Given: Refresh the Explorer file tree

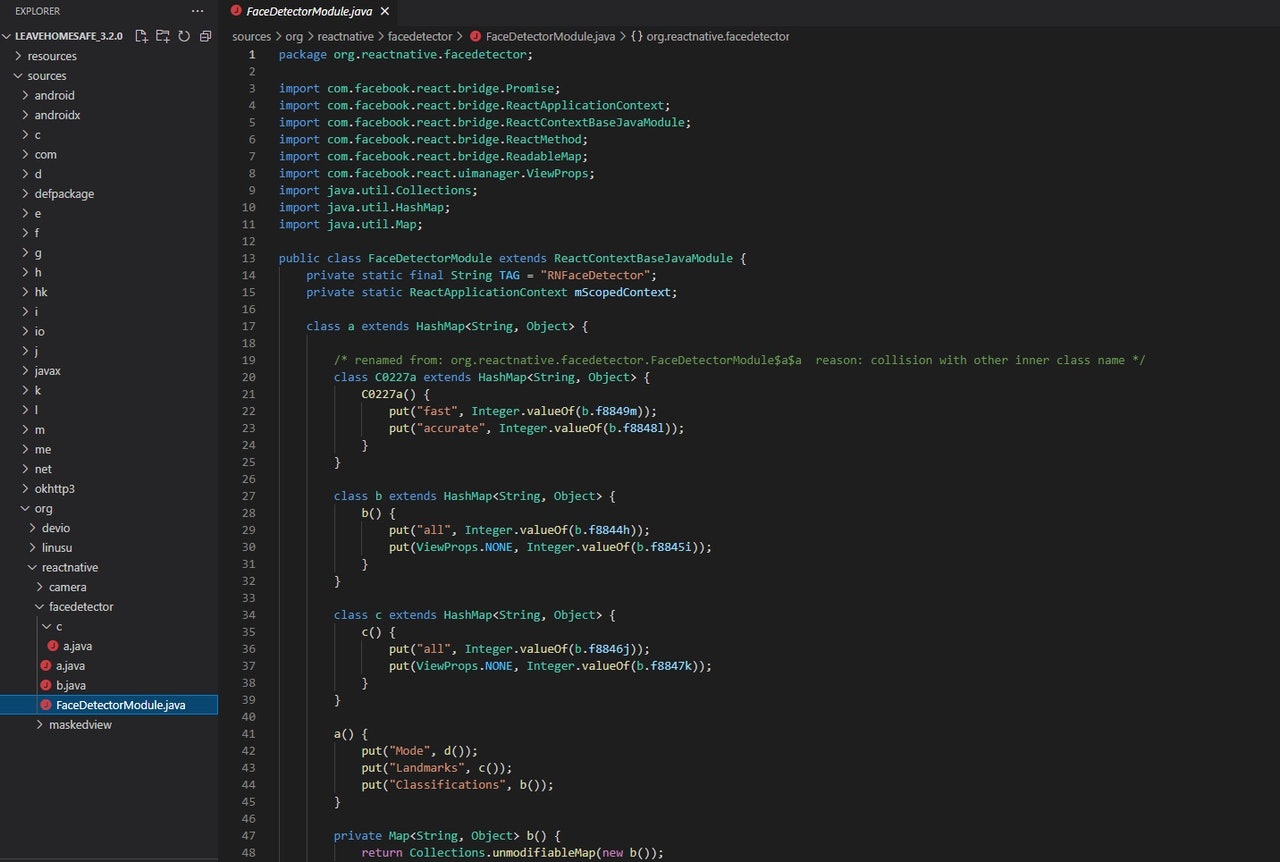Looking at the screenshot, I should pyautogui.click(x=184, y=36).
